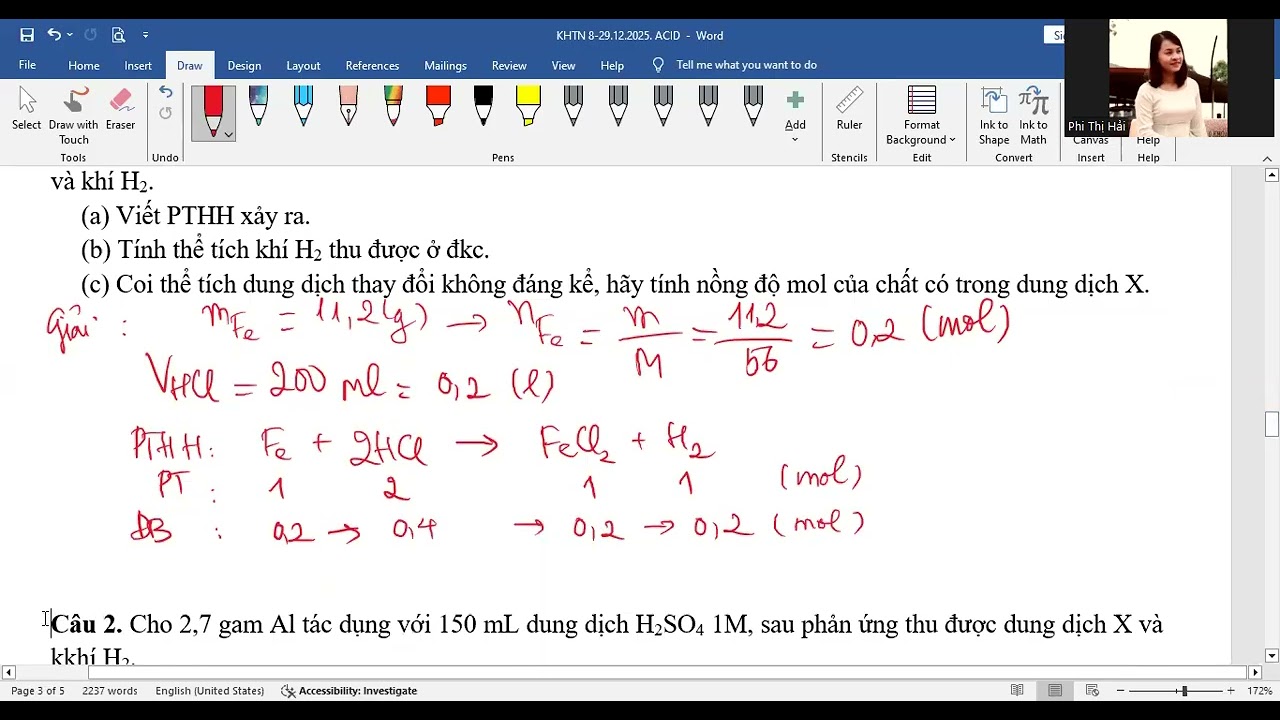Image resolution: width=1280 pixels, height=720 pixels.
Task: Select the light blue pen
Action: (x=303, y=106)
